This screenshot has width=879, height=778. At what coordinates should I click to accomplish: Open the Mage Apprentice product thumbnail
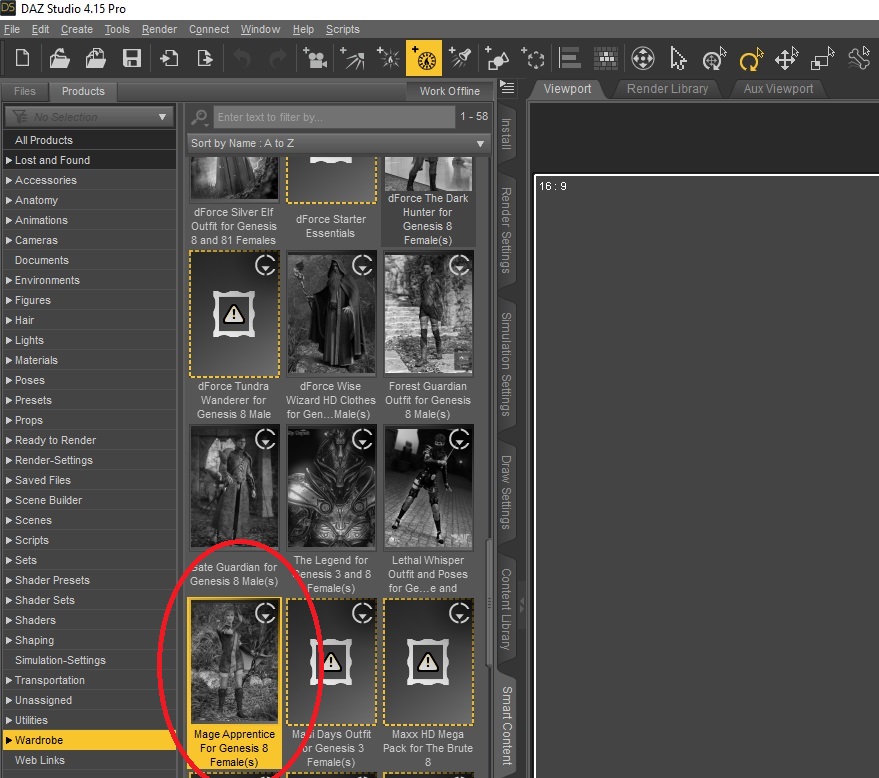tap(233, 660)
